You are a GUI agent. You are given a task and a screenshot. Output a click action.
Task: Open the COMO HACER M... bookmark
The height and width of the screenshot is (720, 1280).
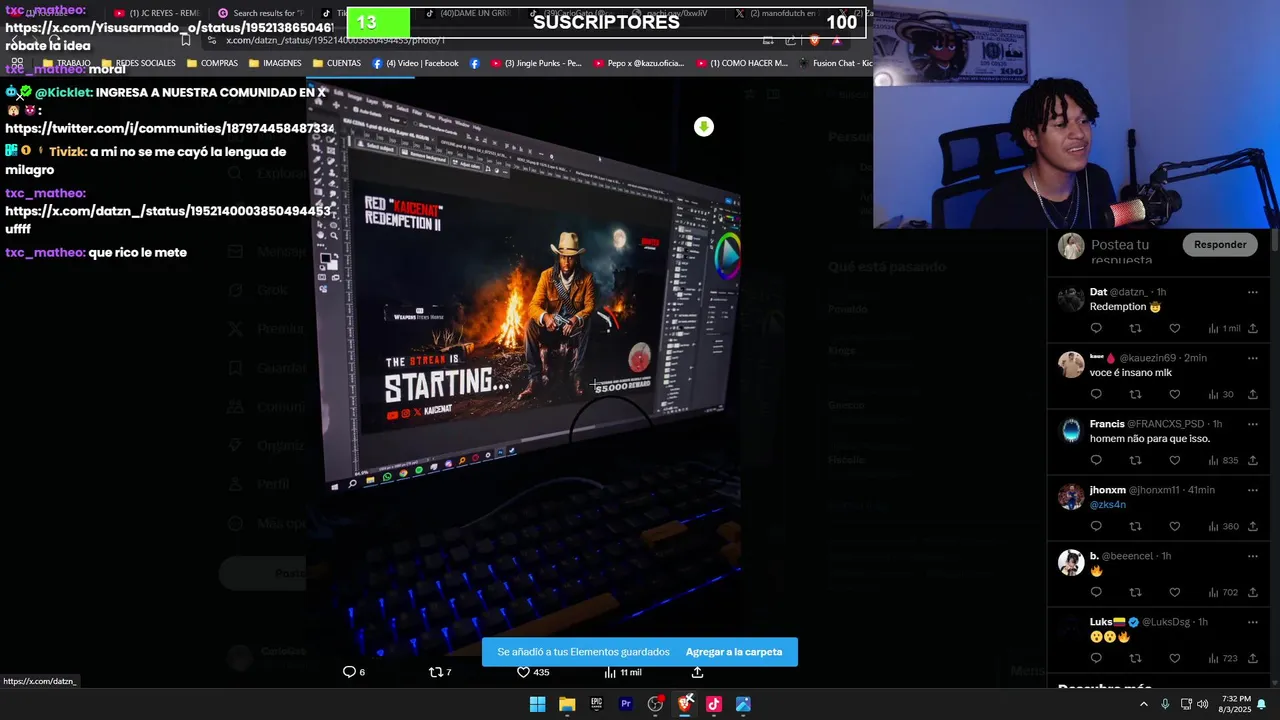click(741, 63)
